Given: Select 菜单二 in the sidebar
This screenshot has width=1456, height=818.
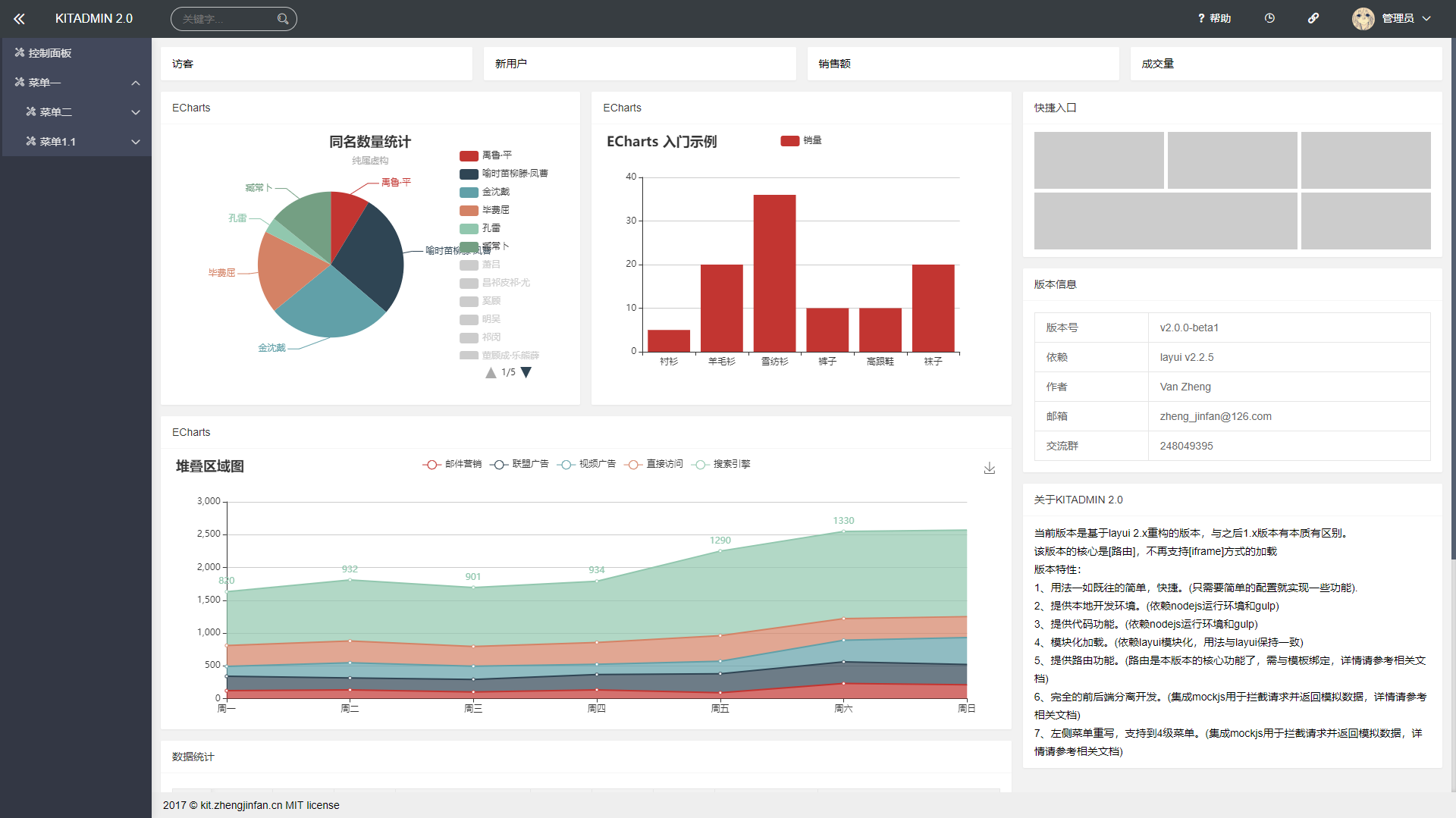Looking at the screenshot, I should [x=76, y=111].
